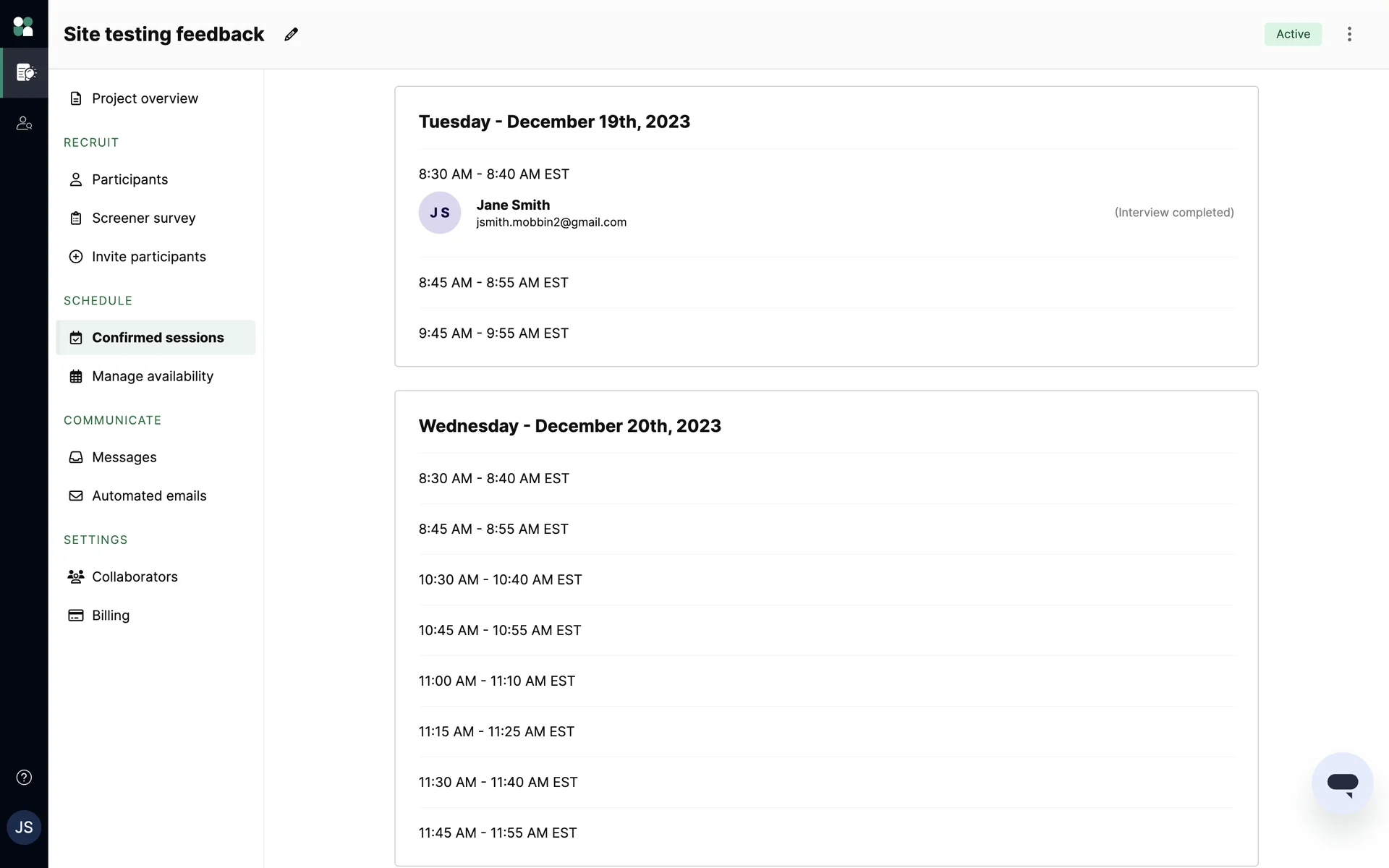Go to Automated emails
Image resolution: width=1389 pixels, height=868 pixels.
[x=149, y=495]
